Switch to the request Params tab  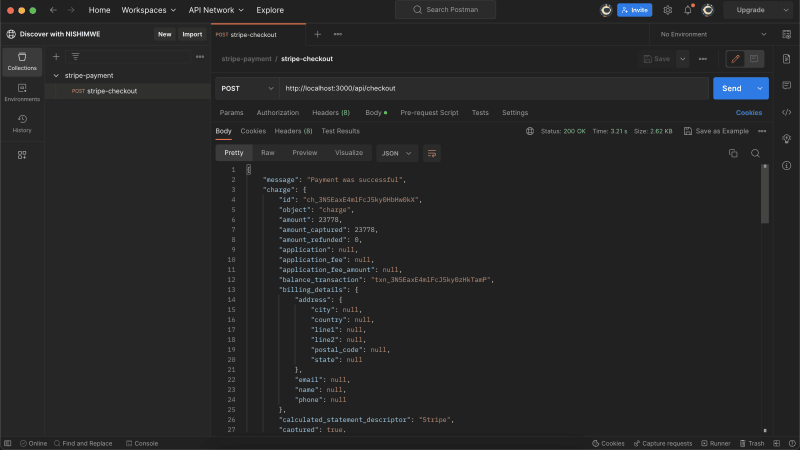coord(231,113)
